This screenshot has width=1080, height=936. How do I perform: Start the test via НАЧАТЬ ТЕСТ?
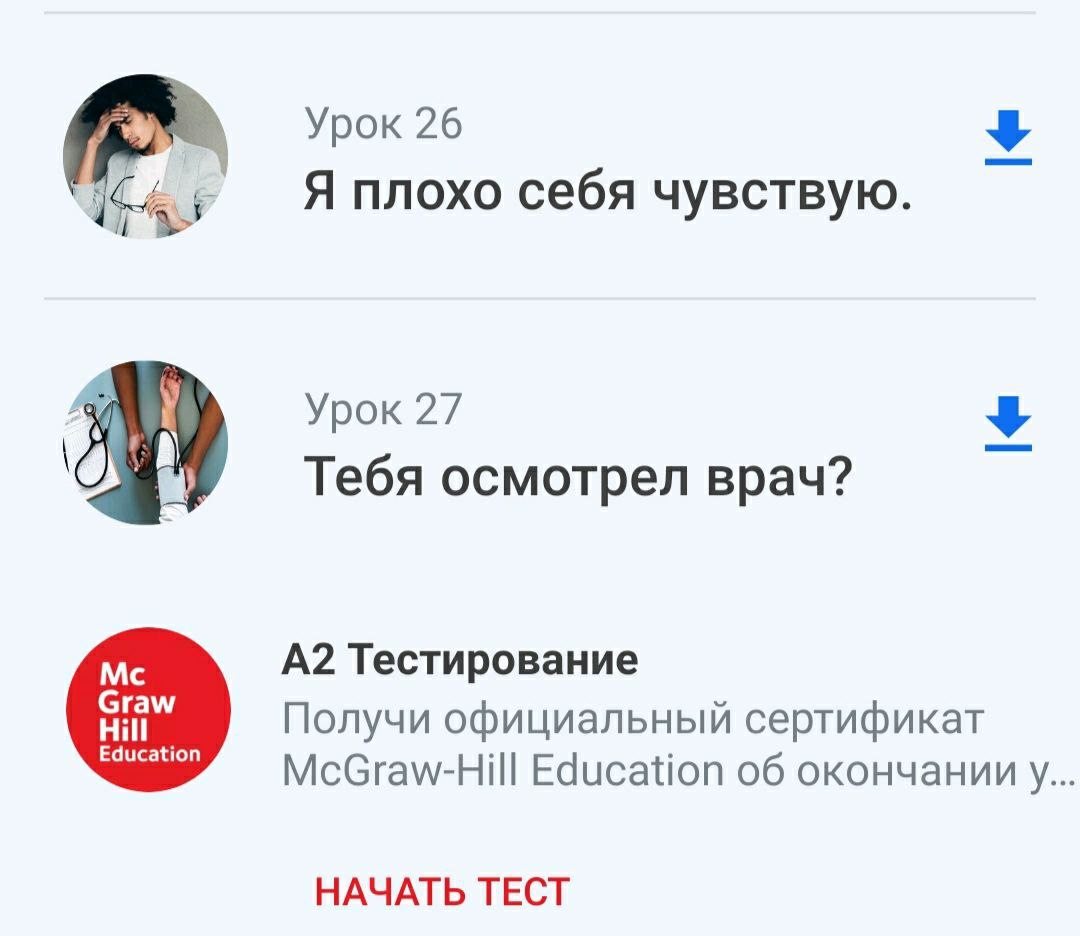(442, 891)
